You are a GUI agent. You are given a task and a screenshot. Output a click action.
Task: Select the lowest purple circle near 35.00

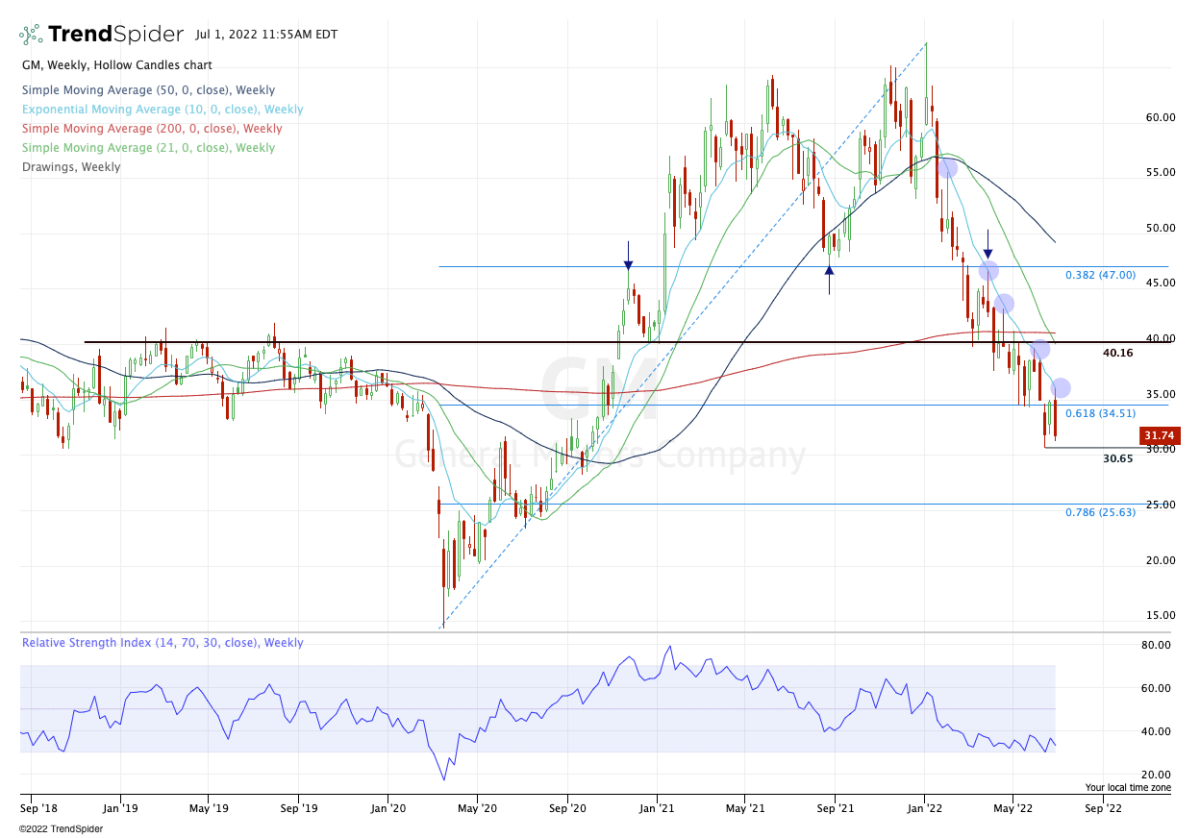[x=1061, y=388]
